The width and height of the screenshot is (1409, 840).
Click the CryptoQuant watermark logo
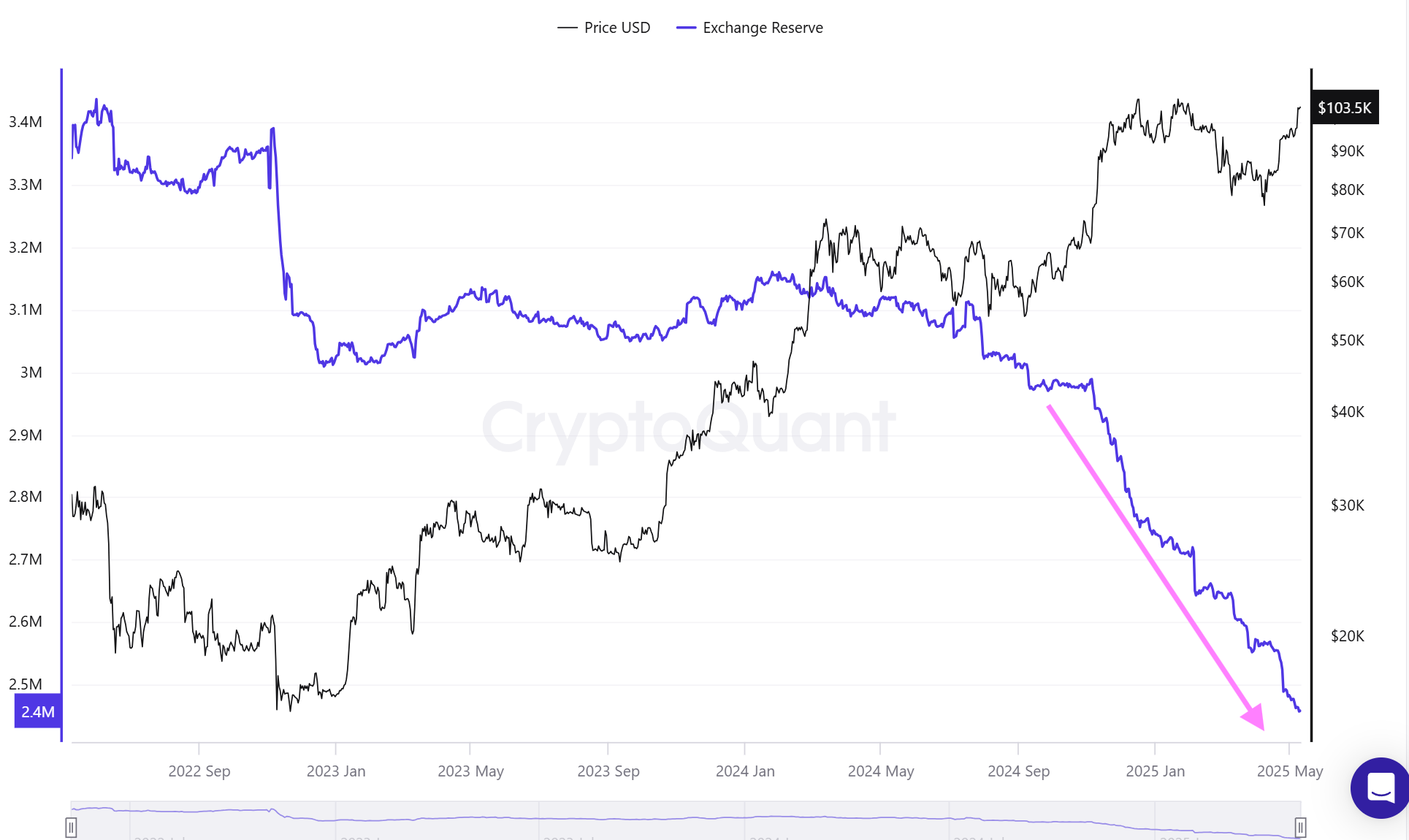pyautogui.click(x=688, y=427)
